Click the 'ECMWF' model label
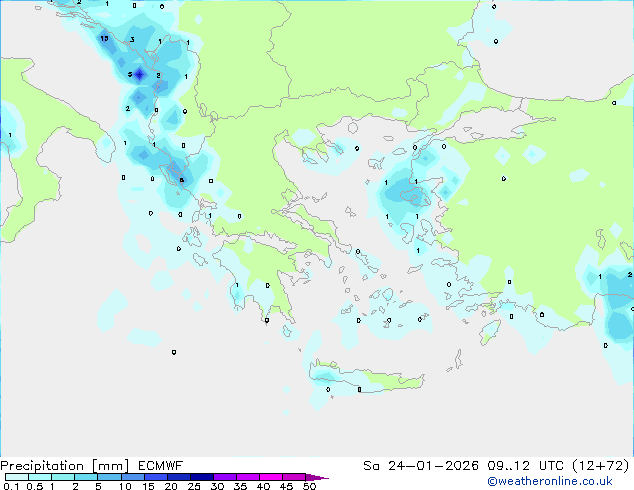 161,466
